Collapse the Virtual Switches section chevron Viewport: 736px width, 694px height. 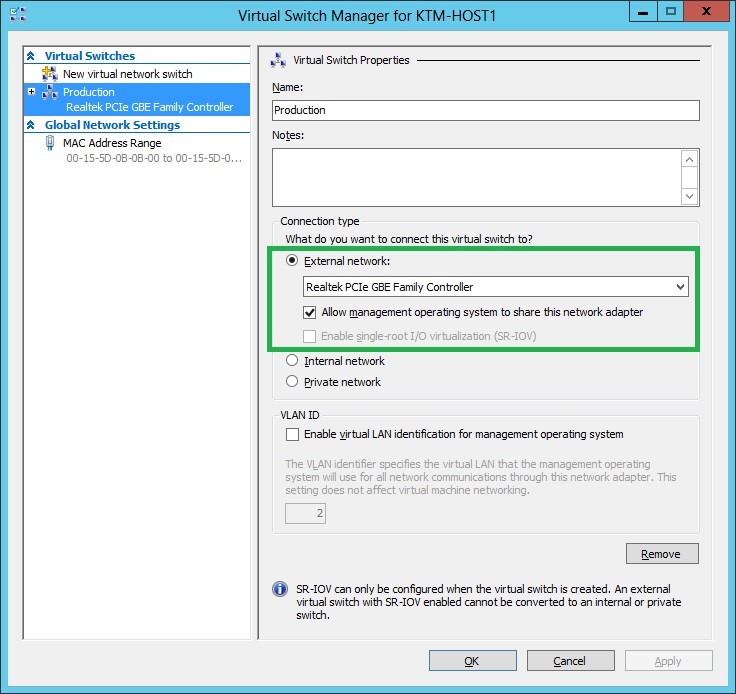(31, 56)
